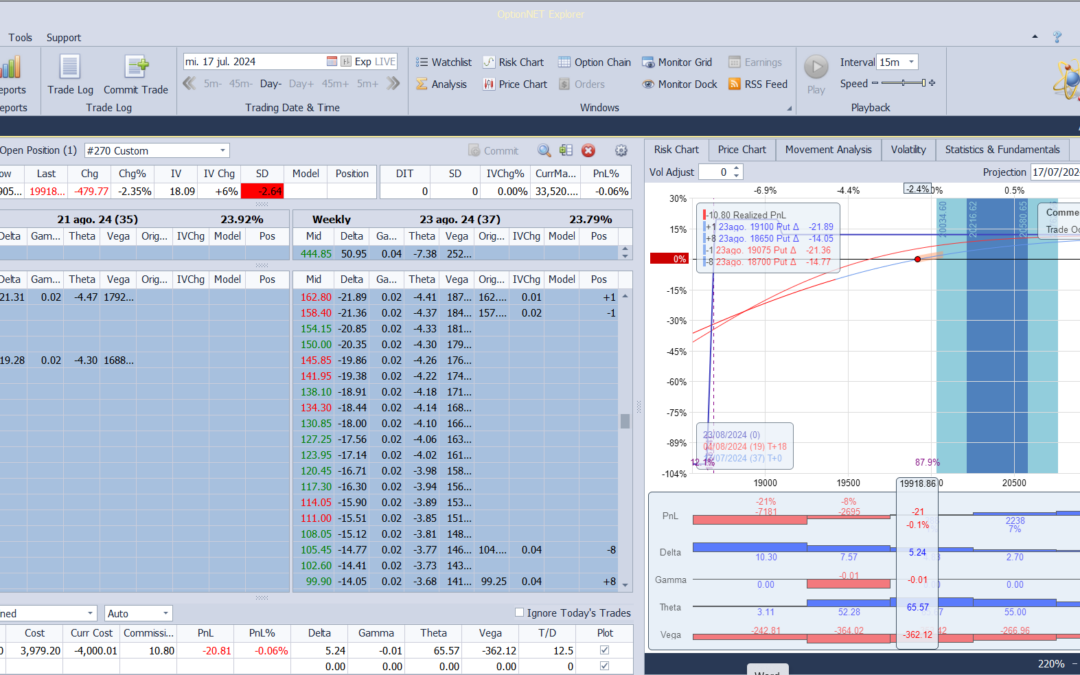1080x675 pixels.
Task: Switch to the Risk Chart tab
Action: (676, 149)
